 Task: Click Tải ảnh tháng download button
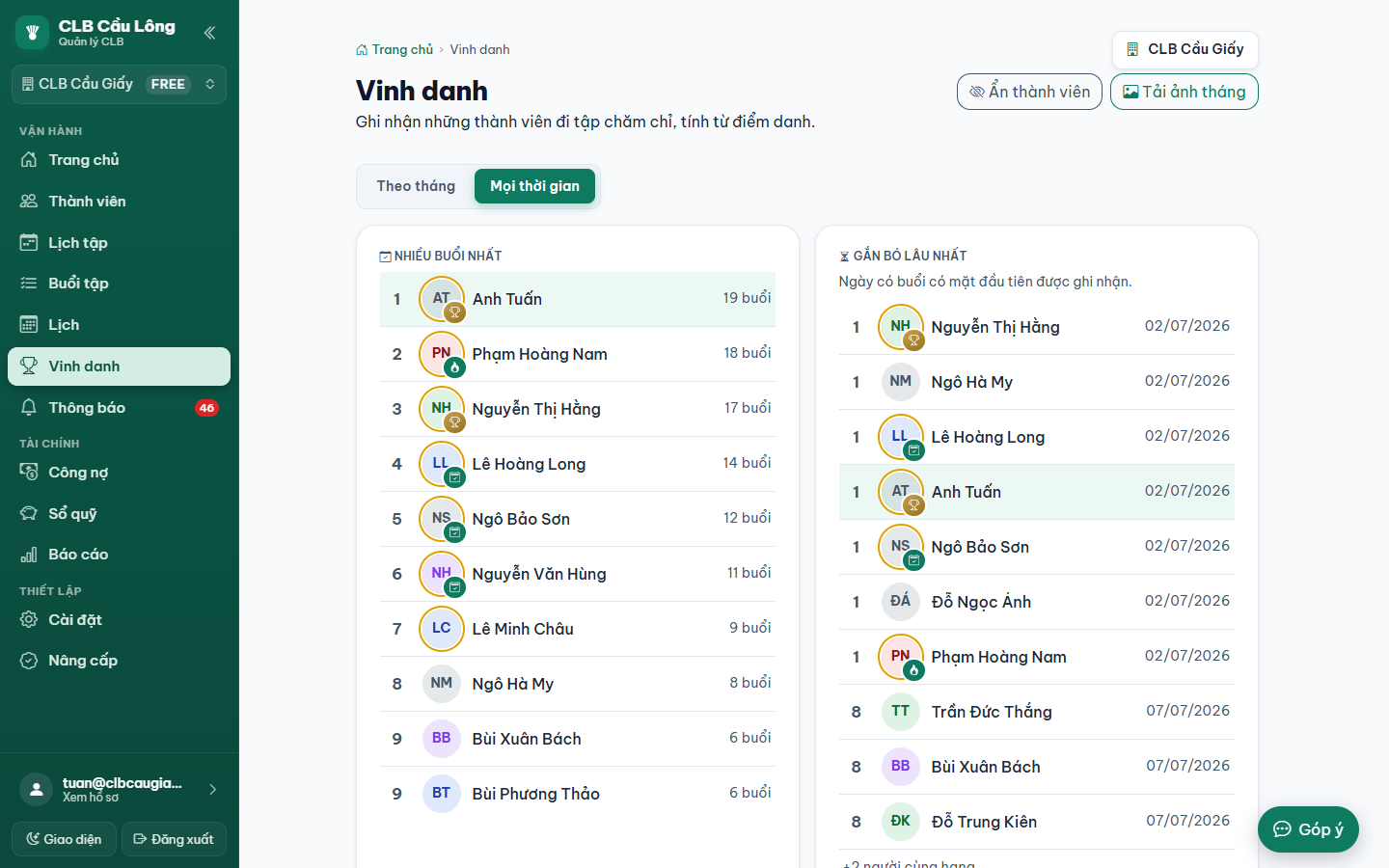[x=1185, y=92]
